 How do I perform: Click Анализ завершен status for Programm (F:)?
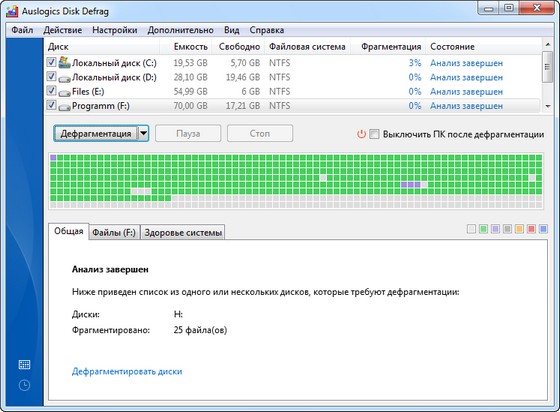pyautogui.click(x=466, y=106)
